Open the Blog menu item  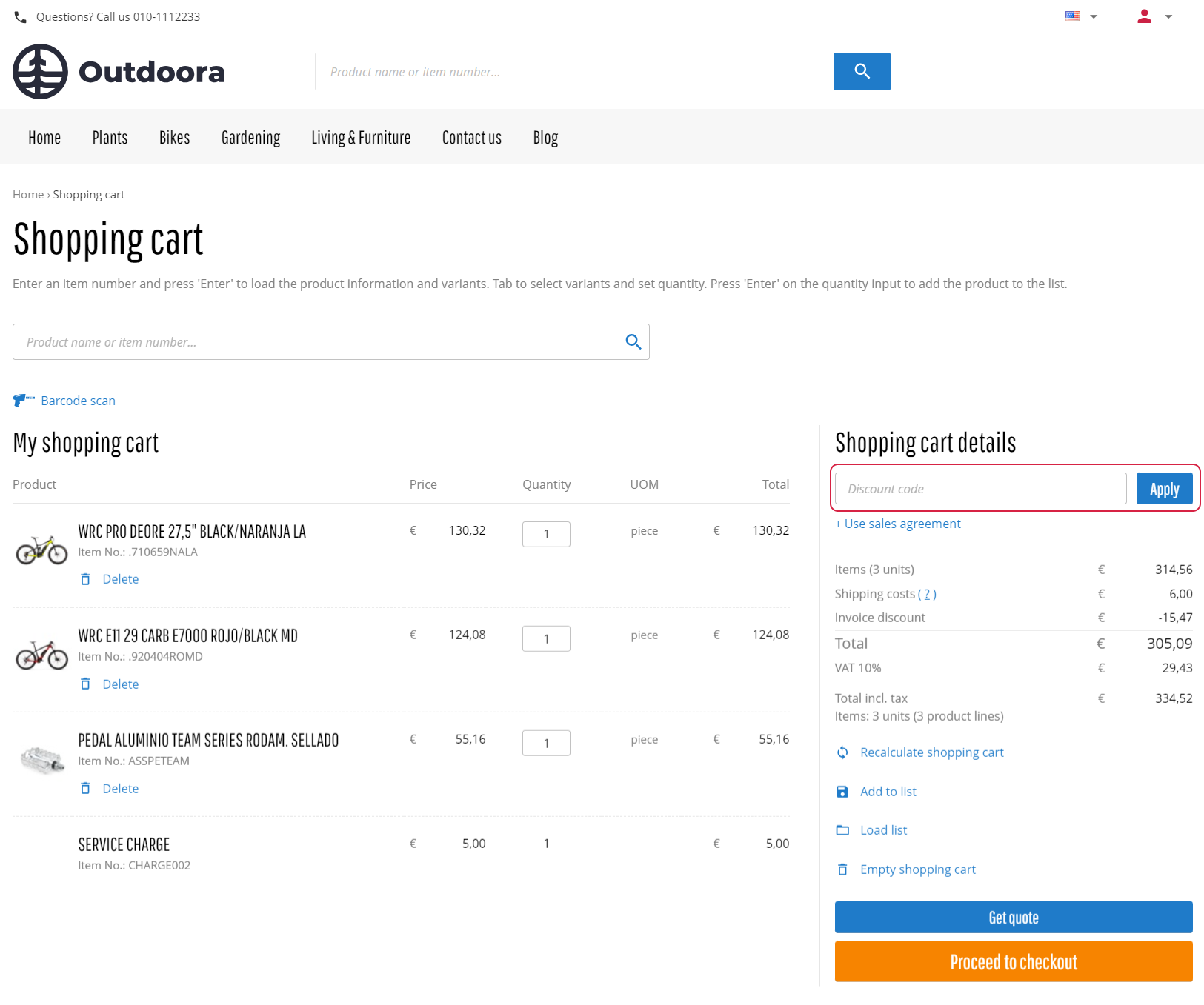pos(545,138)
